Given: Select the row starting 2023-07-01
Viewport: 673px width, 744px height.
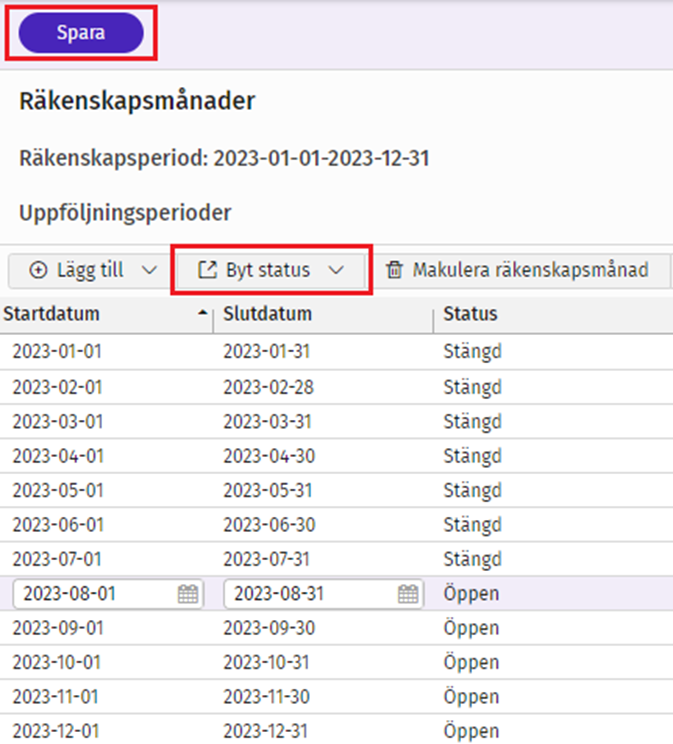Looking at the screenshot, I should pyautogui.click(x=336, y=559).
